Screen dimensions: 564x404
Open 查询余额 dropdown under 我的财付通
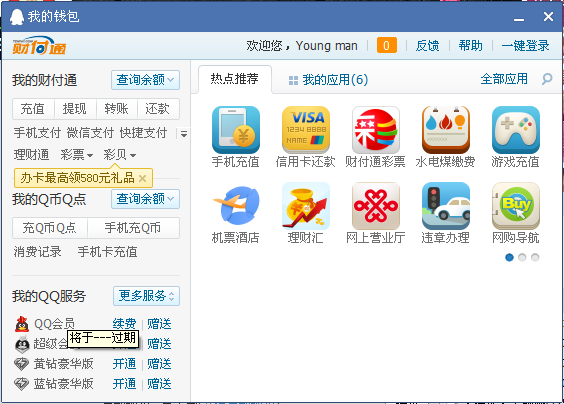coord(145,80)
